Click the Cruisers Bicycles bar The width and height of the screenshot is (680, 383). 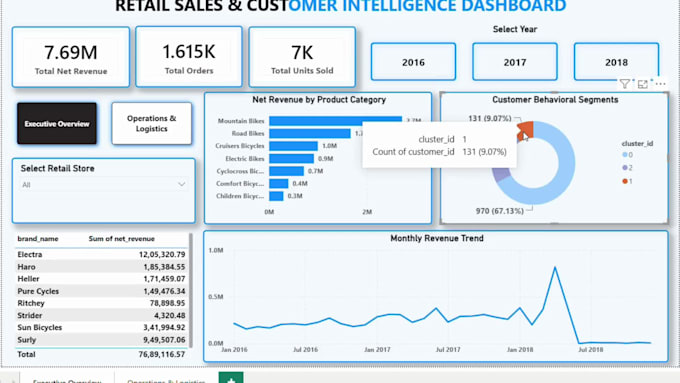pyautogui.click(x=293, y=146)
